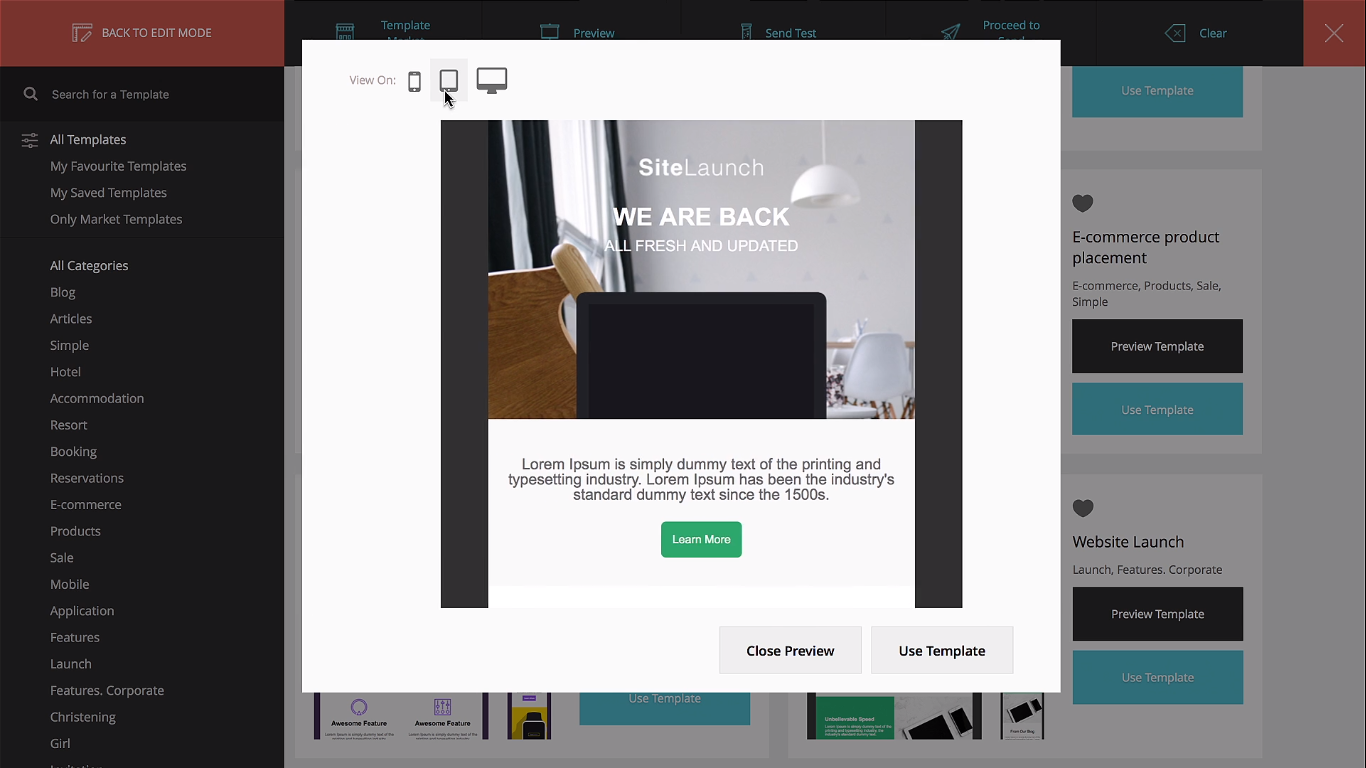Switch preview to desktop monitor view
The image size is (1366, 768).
click(x=491, y=81)
